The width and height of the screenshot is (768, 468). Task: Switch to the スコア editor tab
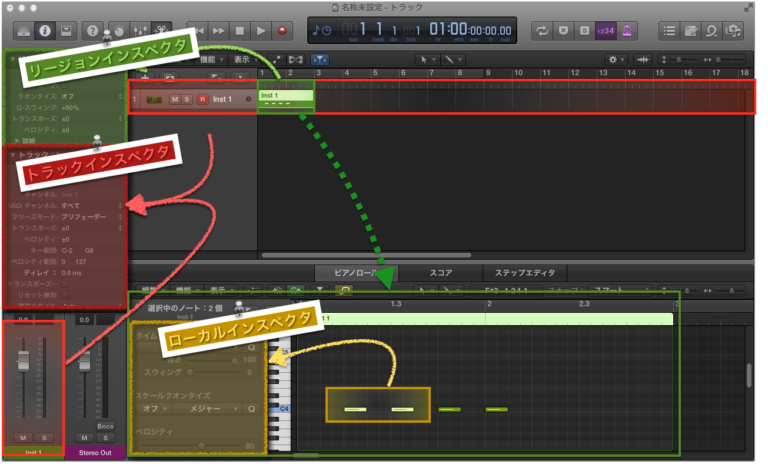tap(441, 273)
